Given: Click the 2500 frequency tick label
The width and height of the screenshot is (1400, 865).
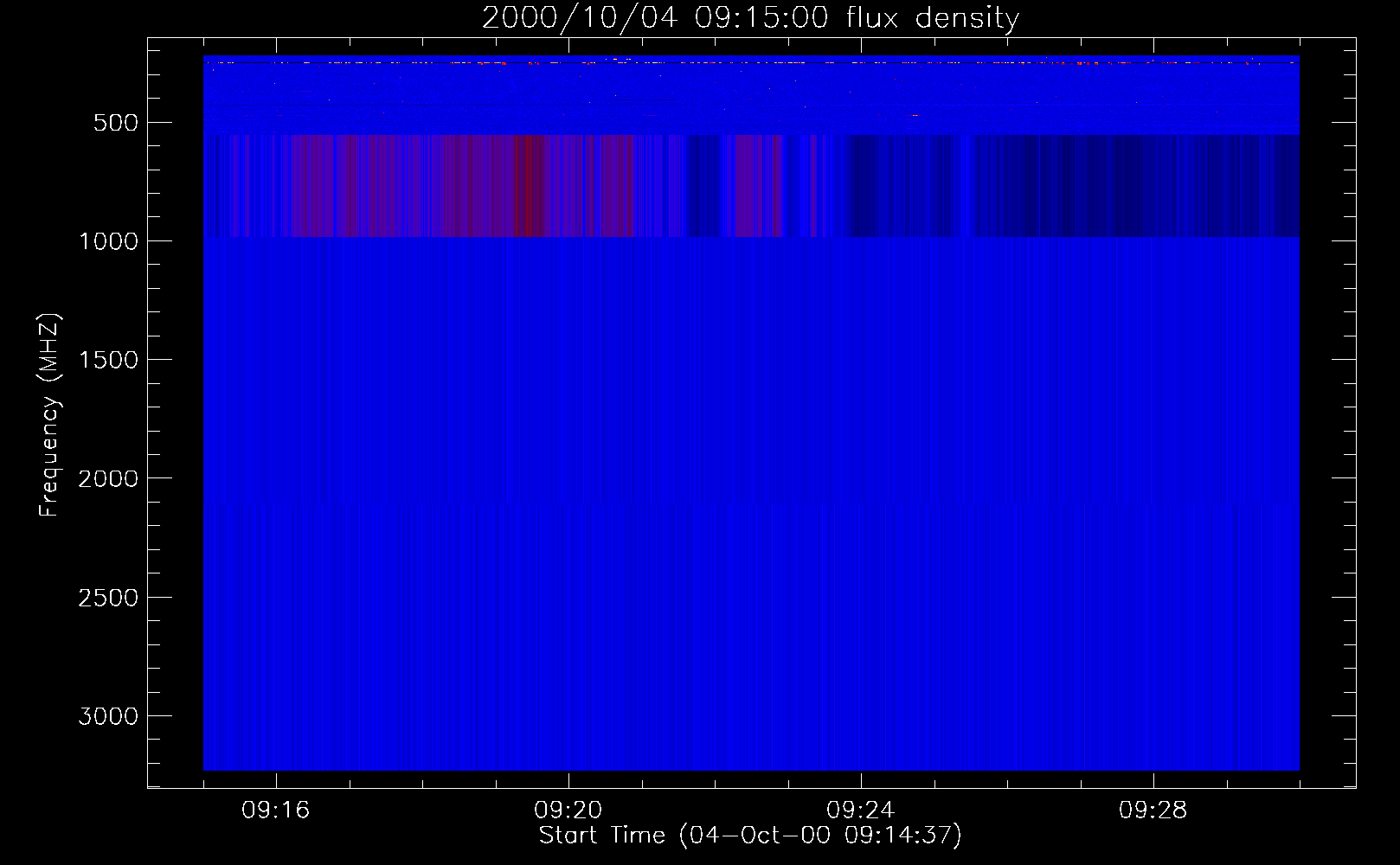Looking at the screenshot, I should (x=108, y=598).
